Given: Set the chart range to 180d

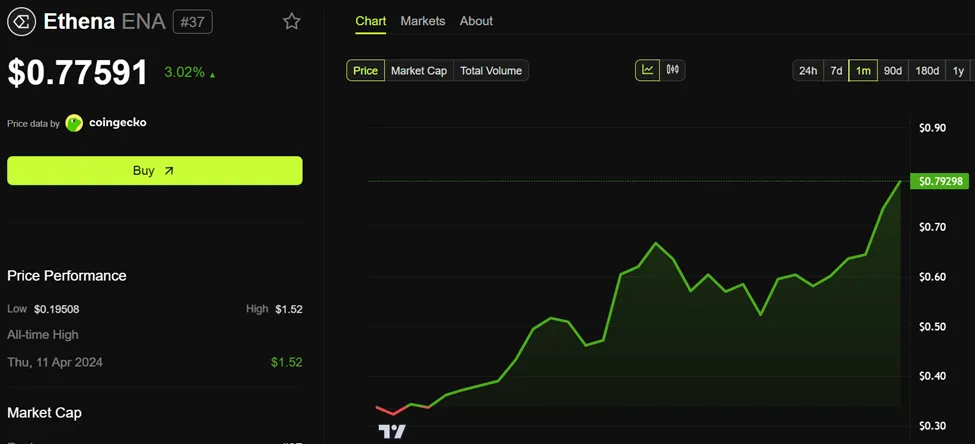Looking at the screenshot, I should tap(927, 71).
